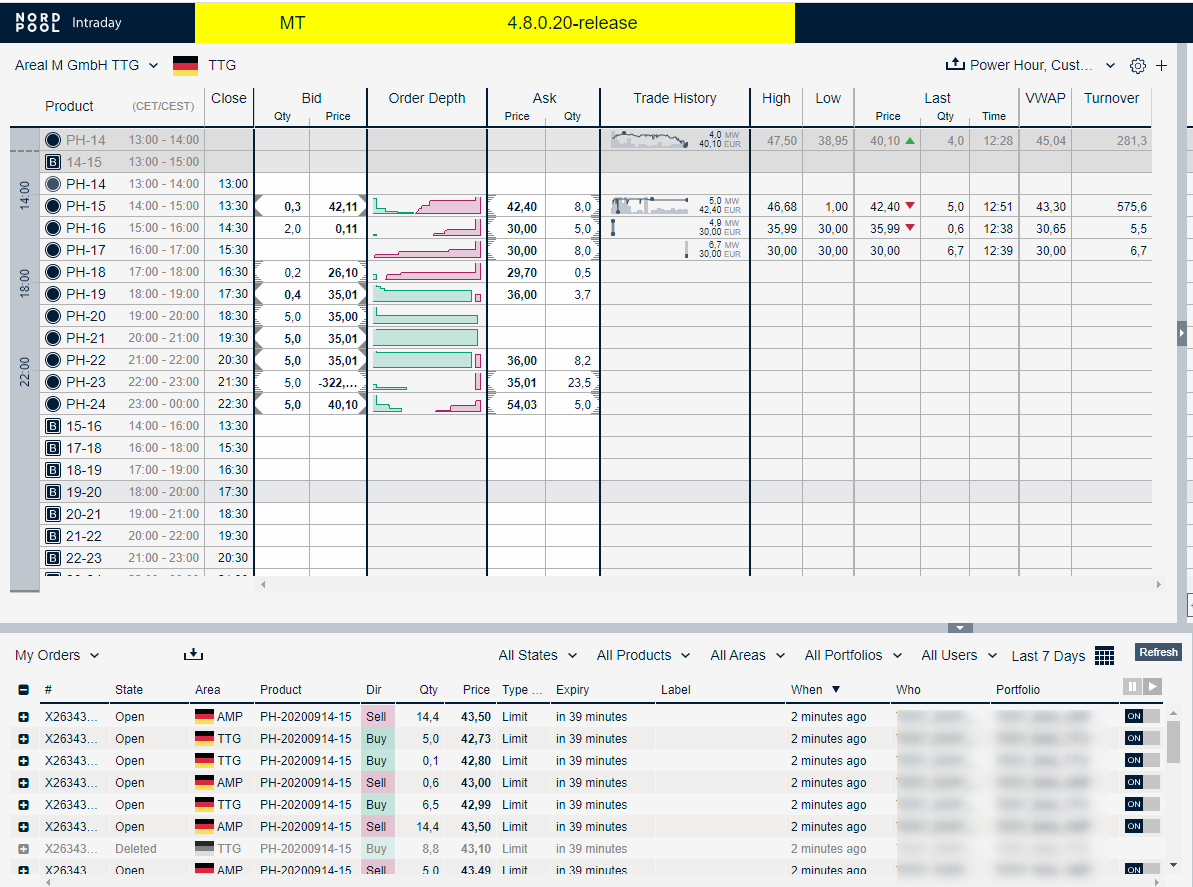
Task: Open the All Portfolios dropdown
Action: point(851,655)
